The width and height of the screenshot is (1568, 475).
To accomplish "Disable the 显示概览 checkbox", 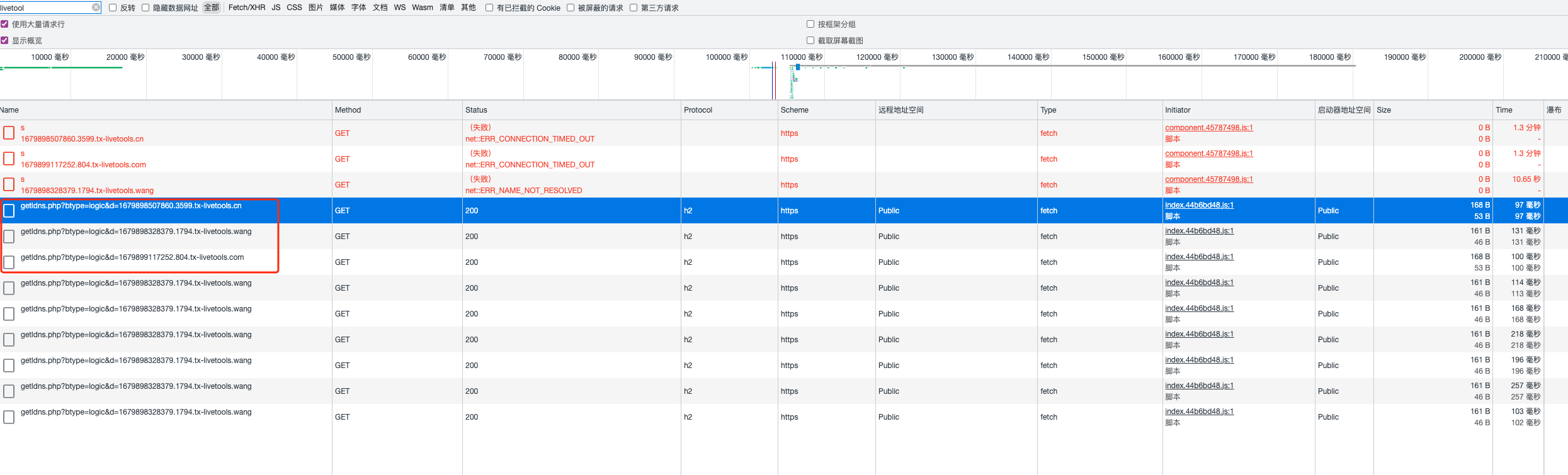I will click(4, 40).
